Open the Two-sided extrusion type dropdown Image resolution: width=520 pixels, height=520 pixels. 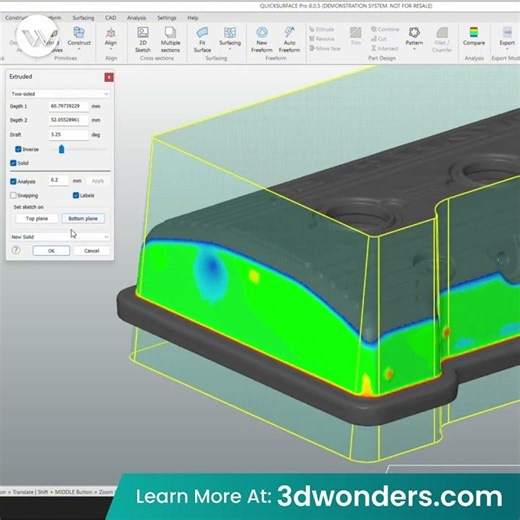pos(60,94)
